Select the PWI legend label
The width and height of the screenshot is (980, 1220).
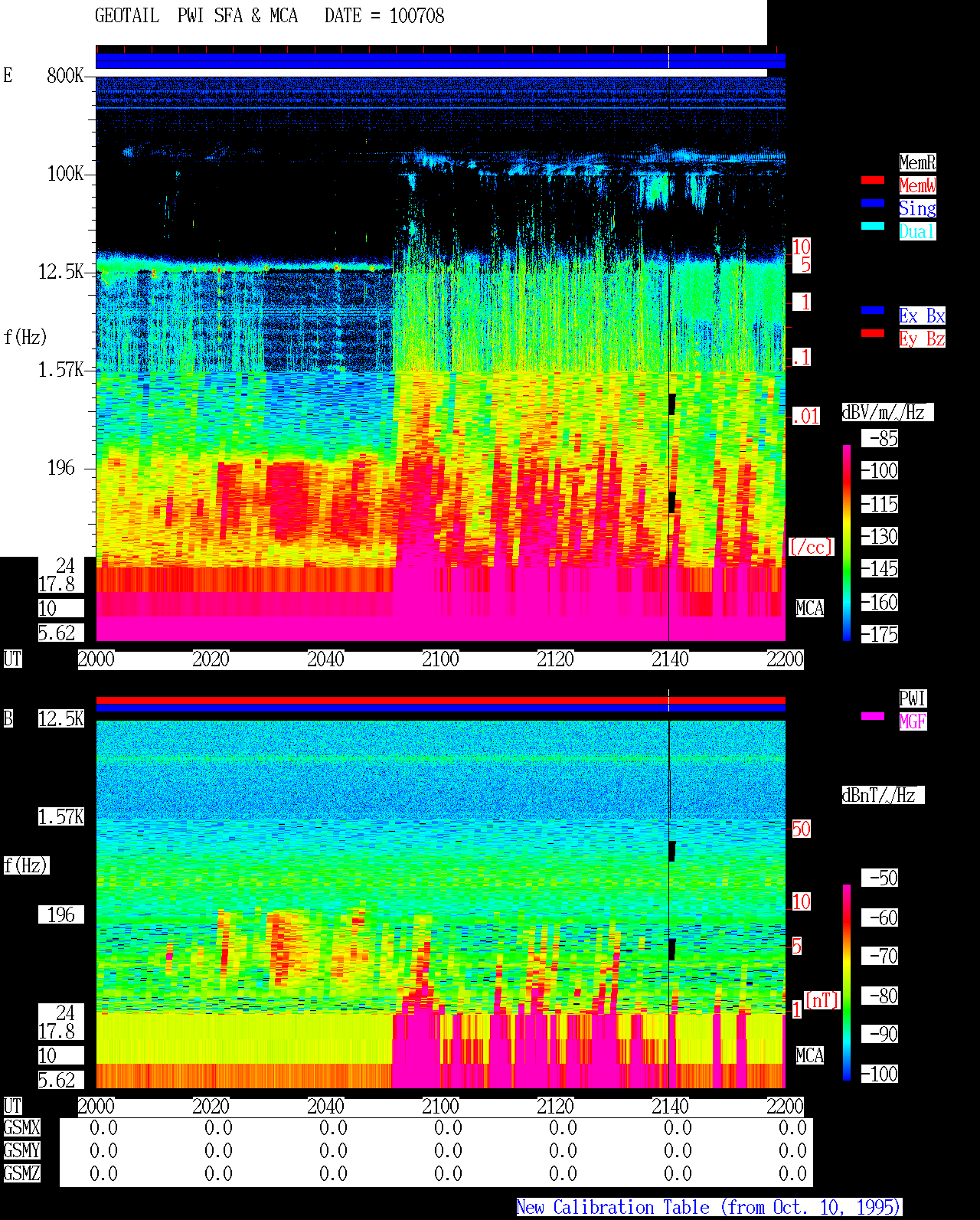(913, 698)
